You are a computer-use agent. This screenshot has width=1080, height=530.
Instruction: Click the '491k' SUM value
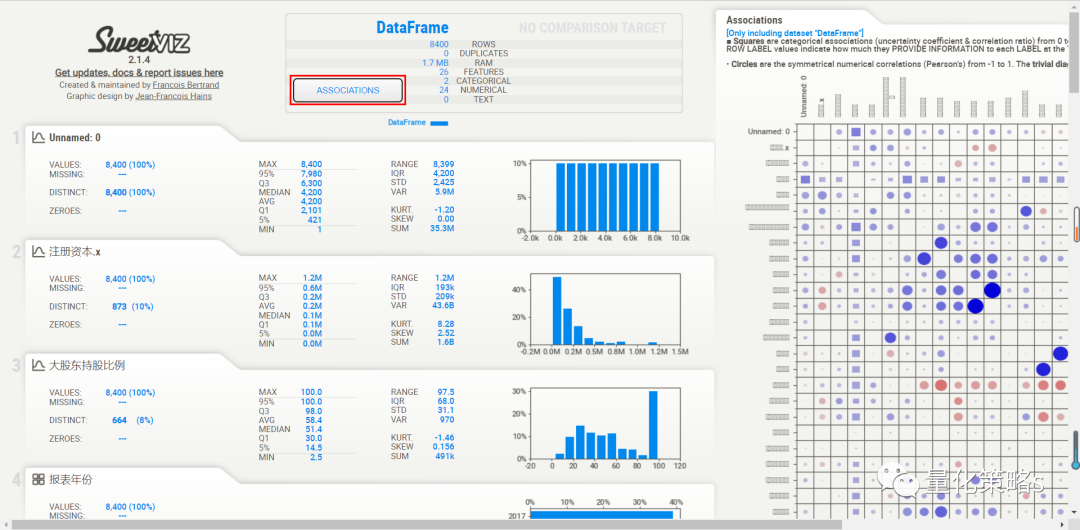(x=443, y=456)
